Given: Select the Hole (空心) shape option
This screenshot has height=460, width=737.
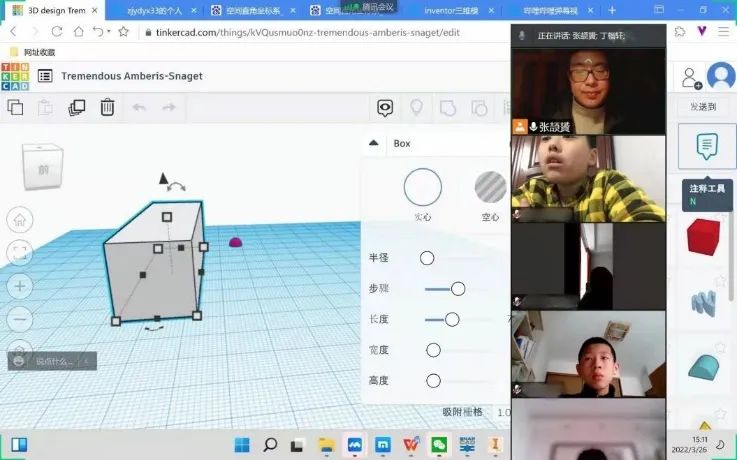Looking at the screenshot, I should [x=490, y=188].
